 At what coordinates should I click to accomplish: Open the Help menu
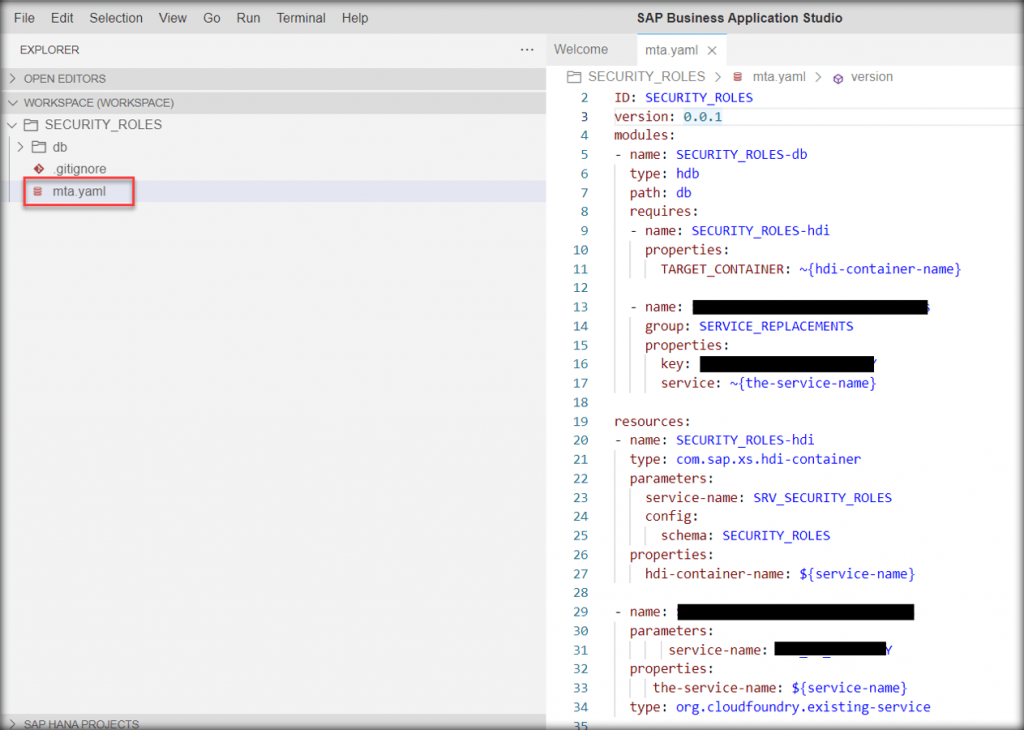click(x=355, y=18)
